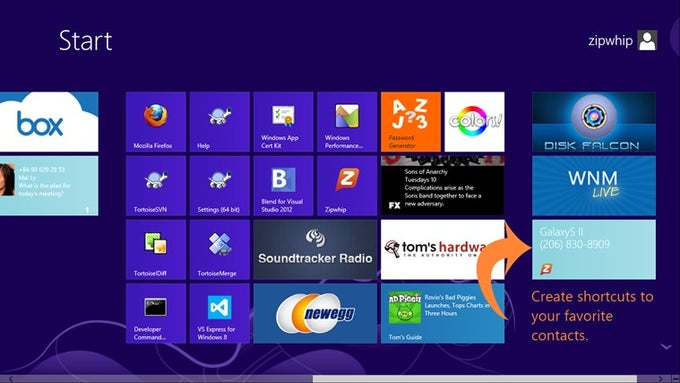Screen dimensions: 680x383
Task: Open the Newegg tile
Action: click(x=315, y=313)
